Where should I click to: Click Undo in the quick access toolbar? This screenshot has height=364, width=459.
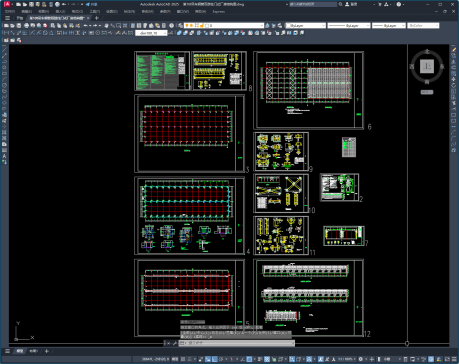point(64,4)
